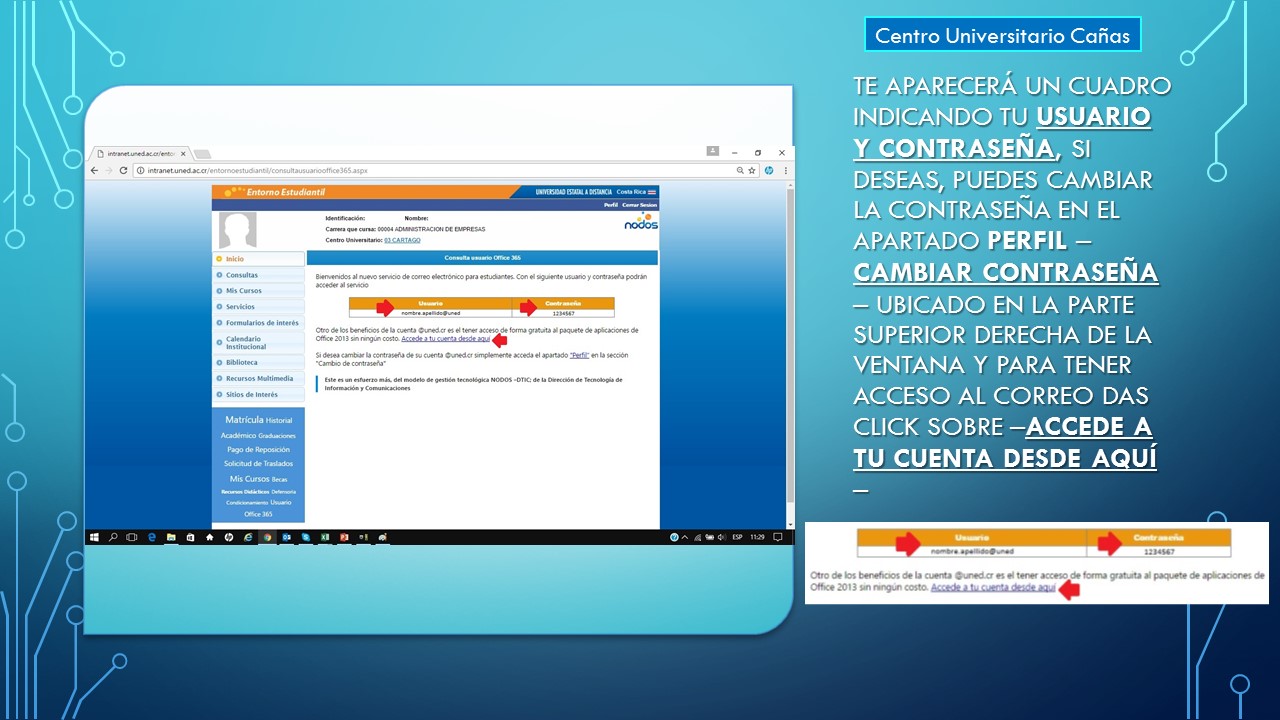
Task: Expand the Consultas sidebar section
Action: click(241, 275)
